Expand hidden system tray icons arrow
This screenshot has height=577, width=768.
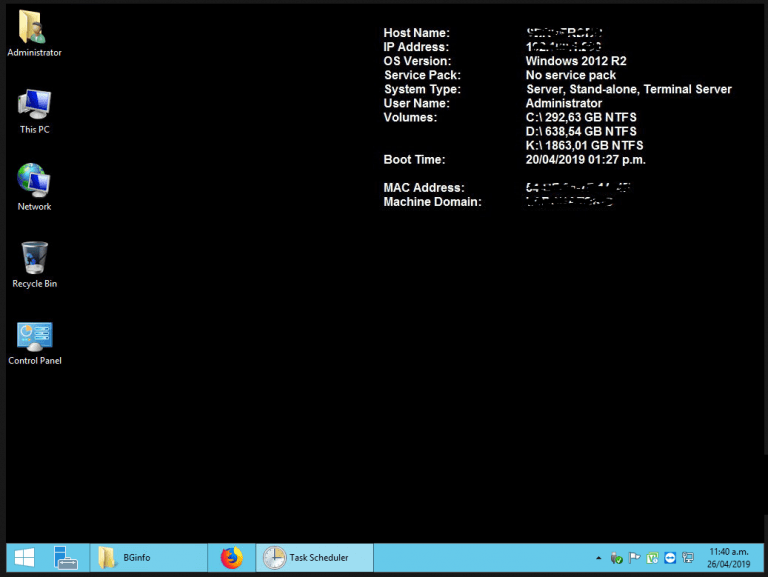coord(599,558)
